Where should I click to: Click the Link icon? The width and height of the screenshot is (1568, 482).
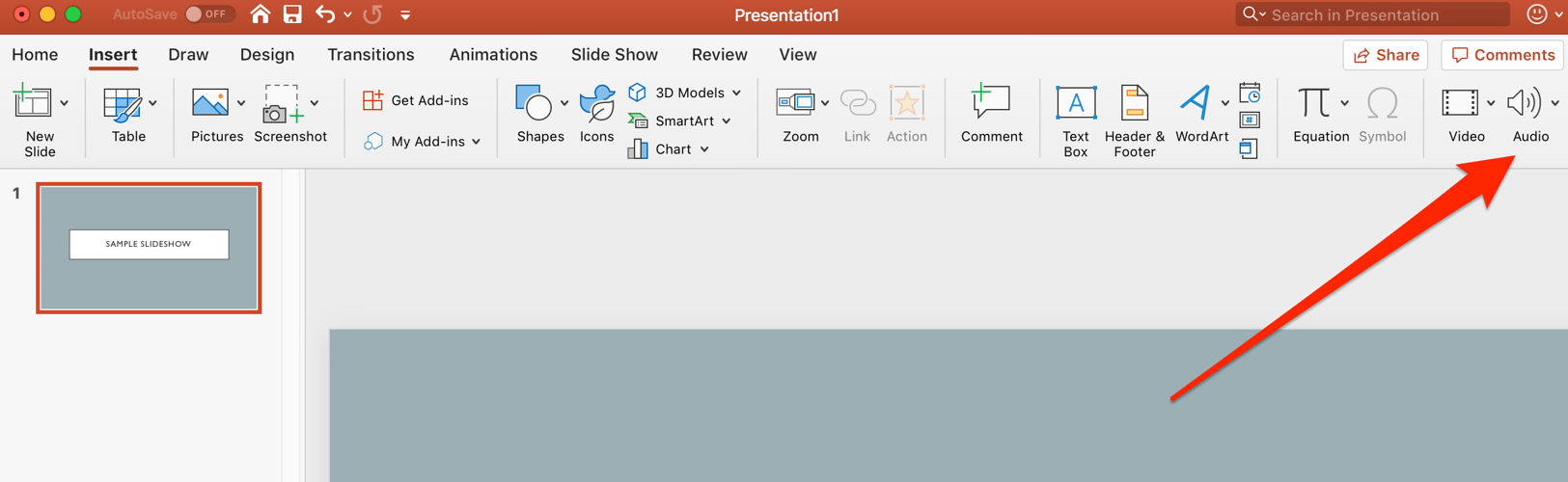click(x=857, y=103)
